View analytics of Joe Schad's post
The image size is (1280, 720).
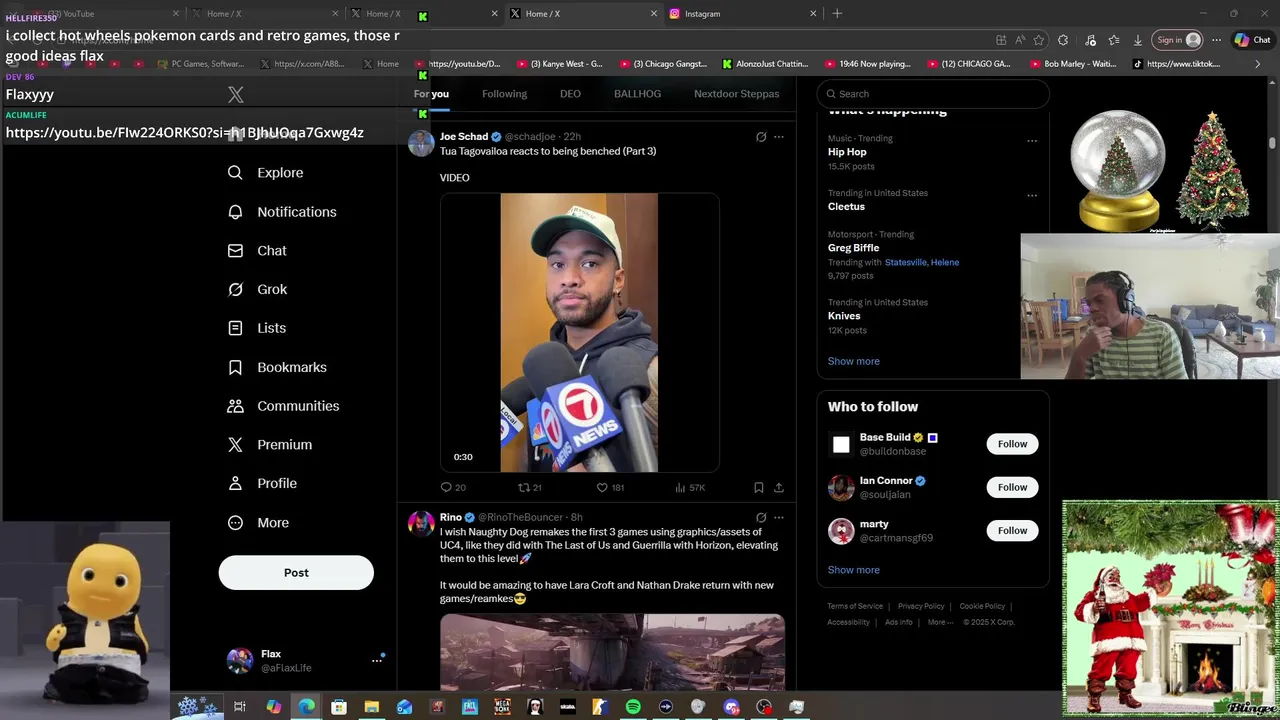point(690,488)
